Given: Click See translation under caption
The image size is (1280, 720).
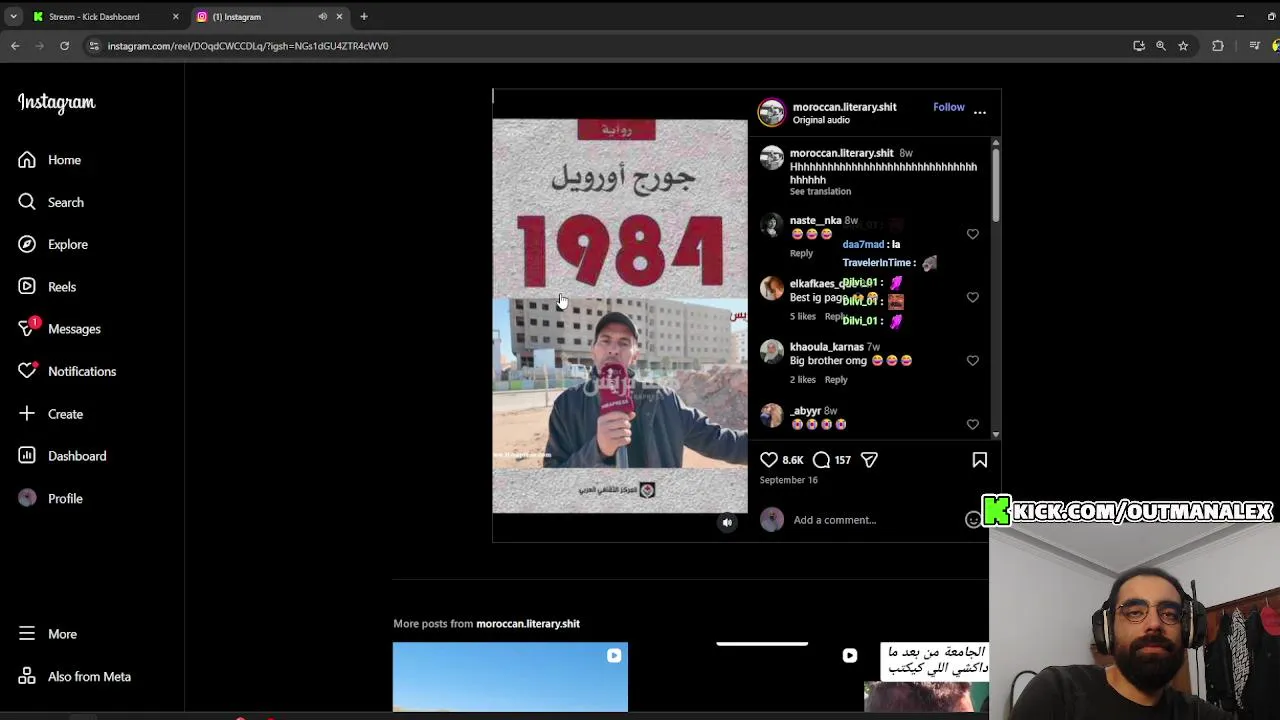Looking at the screenshot, I should coord(820,192).
